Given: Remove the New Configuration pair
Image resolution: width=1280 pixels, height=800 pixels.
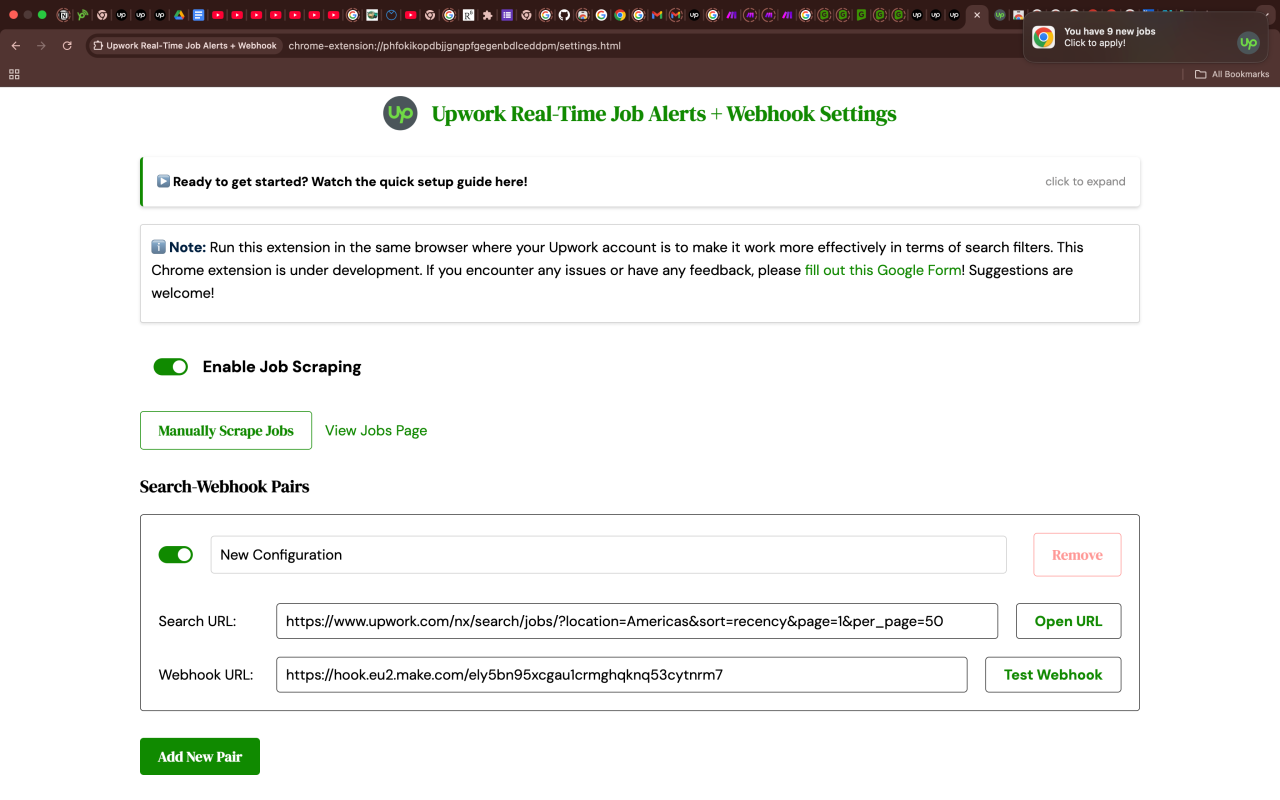Looking at the screenshot, I should (1077, 555).
